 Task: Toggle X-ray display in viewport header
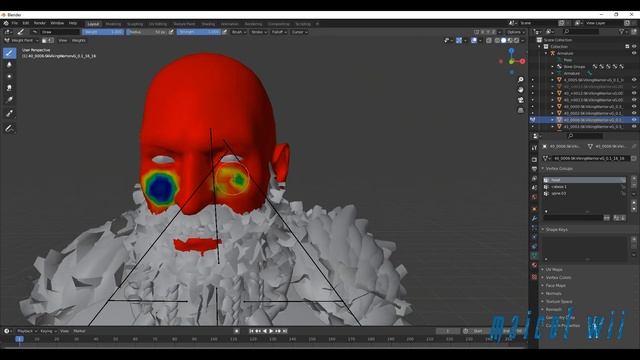tap(489, 40)
